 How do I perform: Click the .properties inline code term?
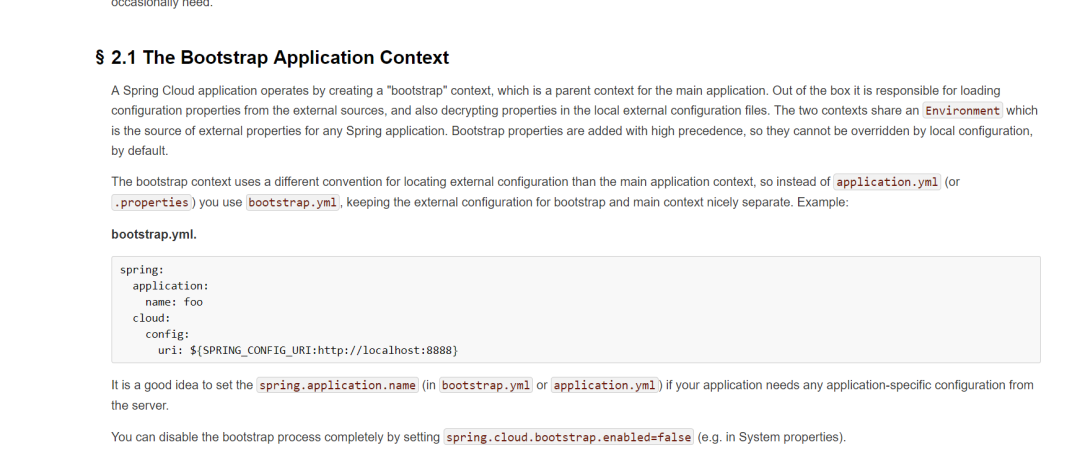point(150,202)
